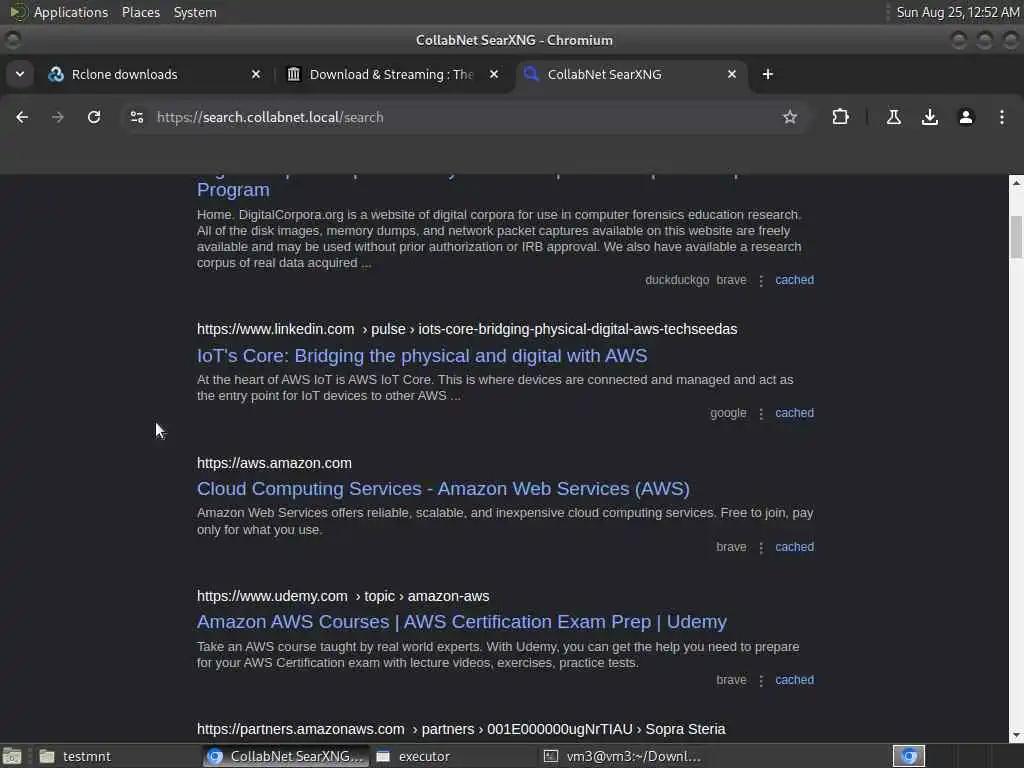
Task: Show desktop via taskbar corner icon
Action: coord(12,756)
